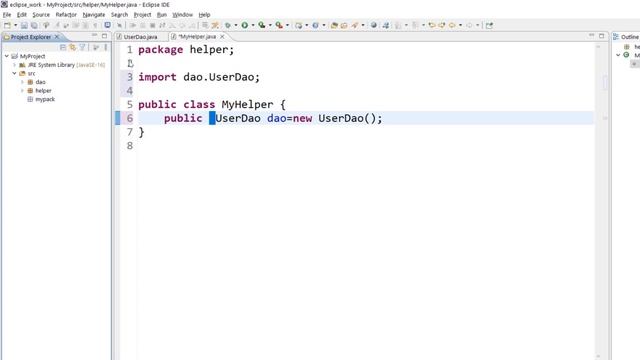Open the Run dropdown arrow
Viewport: 640px width, 360px height.
[x=253, y=25]
